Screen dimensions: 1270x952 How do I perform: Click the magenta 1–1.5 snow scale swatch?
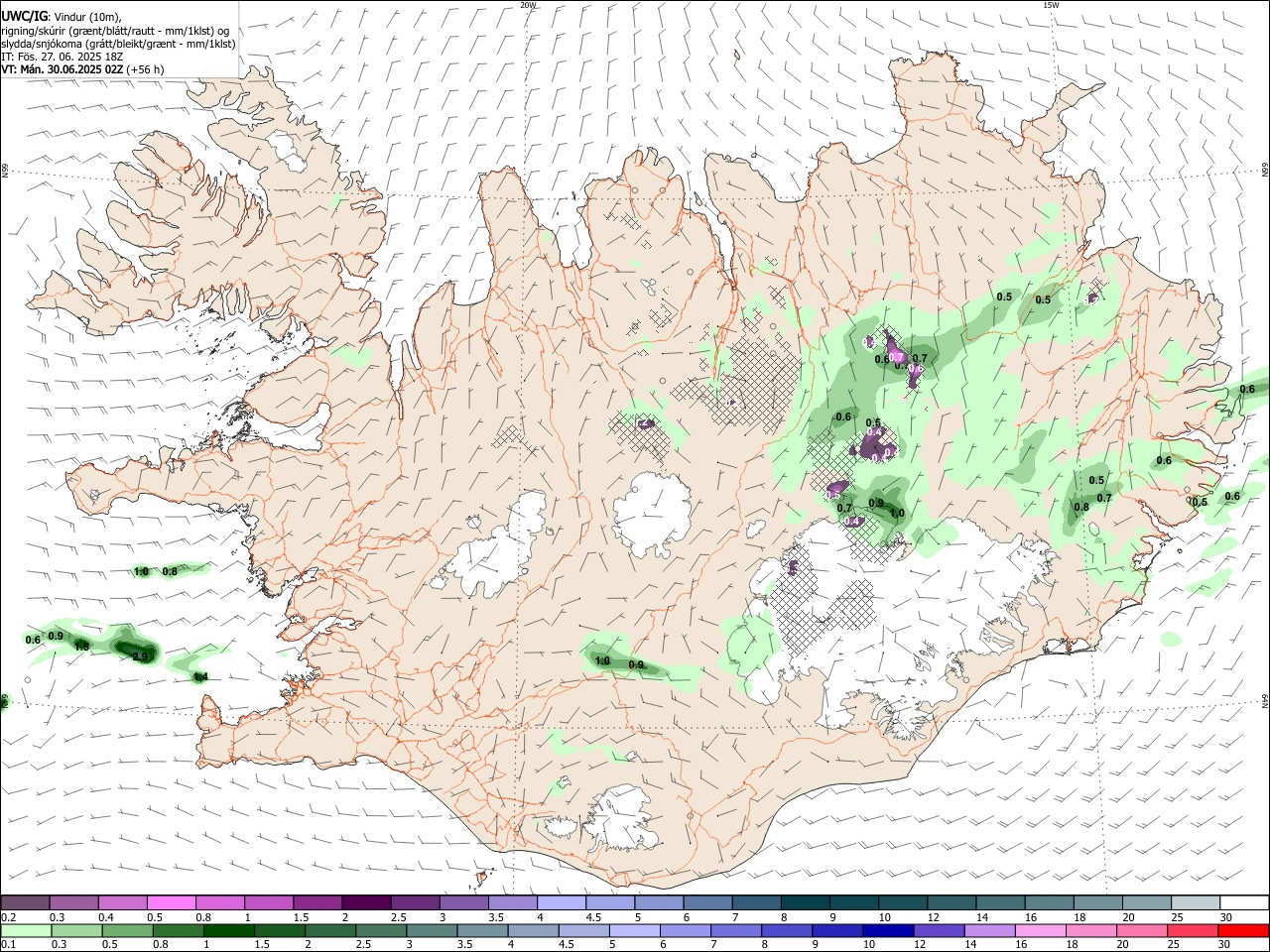pyautogui.click(x=269, y=902)
